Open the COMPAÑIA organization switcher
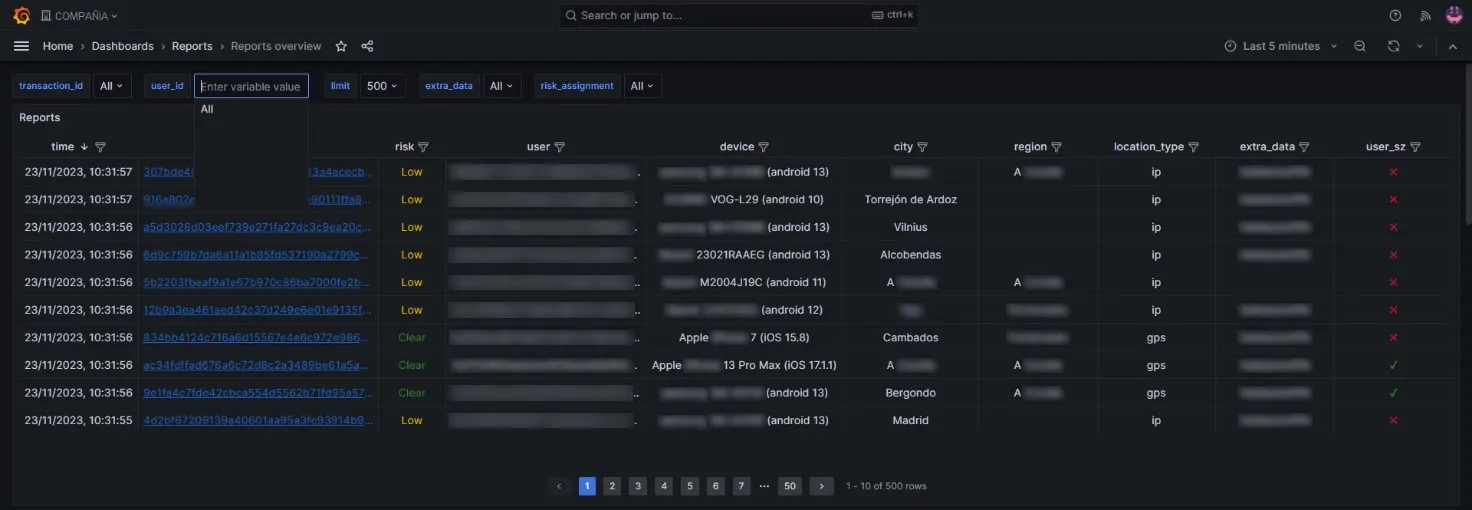Viewport: 1472px width, 510px height. 80,15
